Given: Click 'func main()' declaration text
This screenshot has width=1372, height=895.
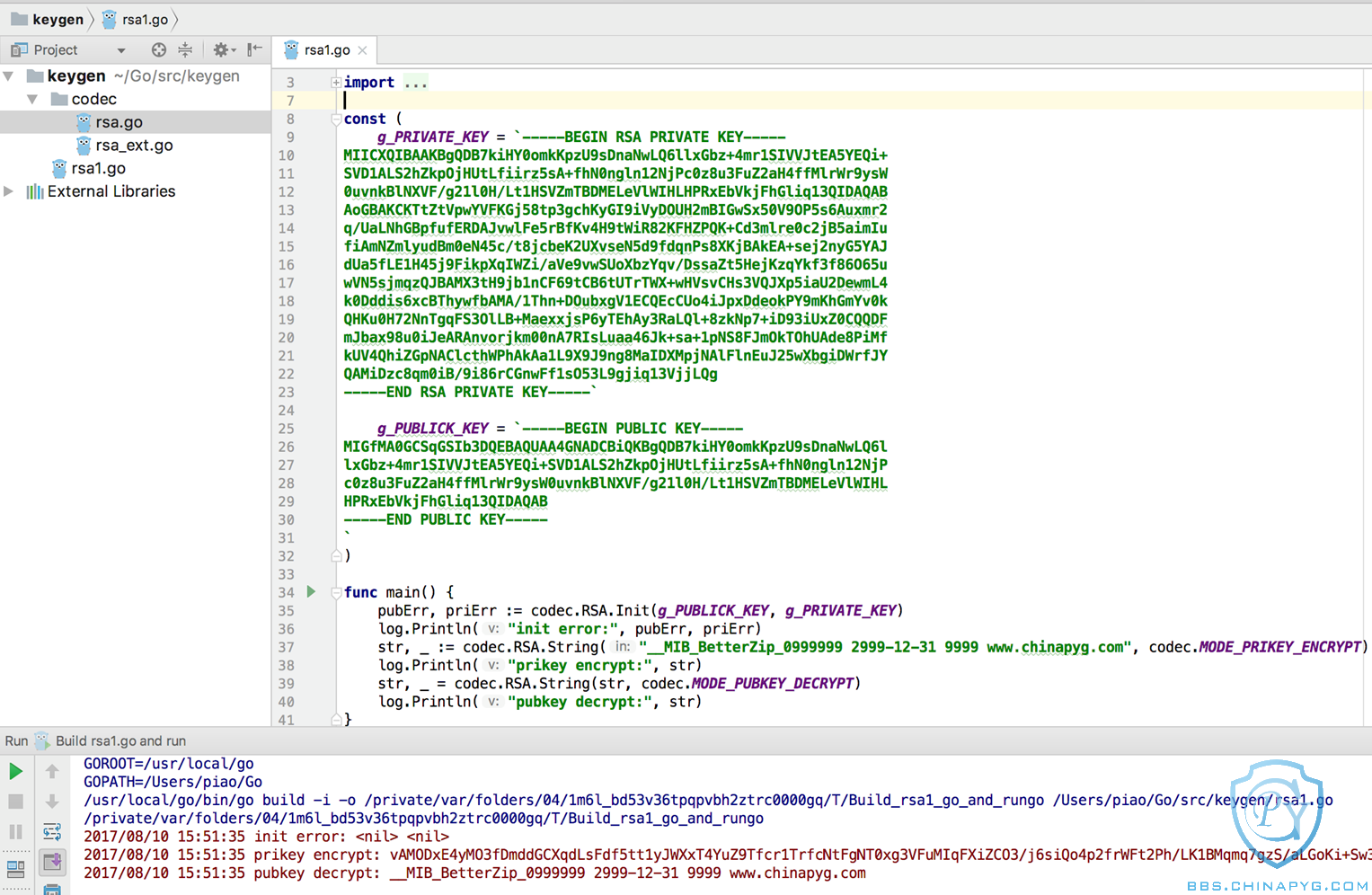Looking at the screenshot, I should point(389,592).
